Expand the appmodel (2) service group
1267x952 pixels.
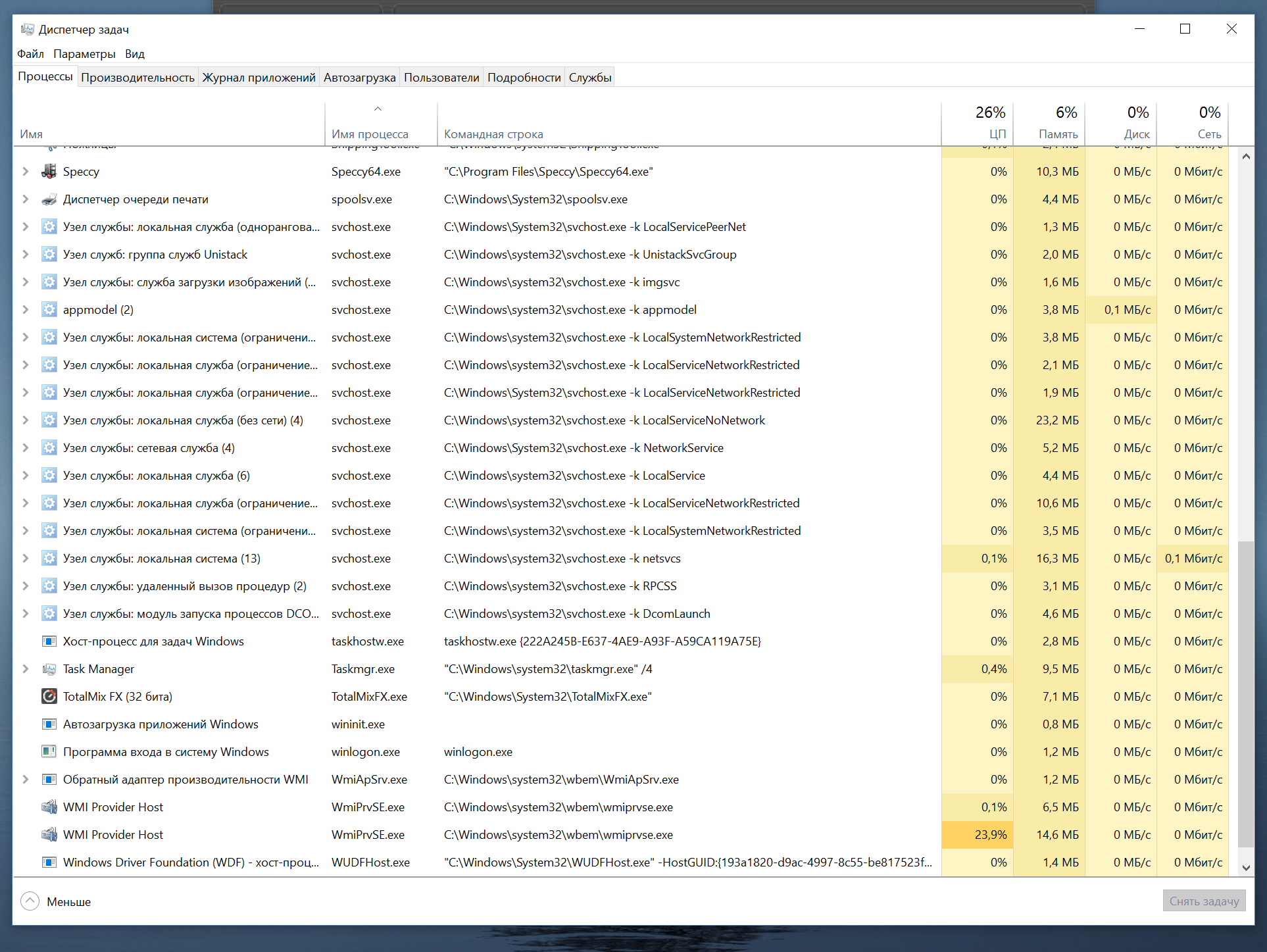click(x=26, y=310)
